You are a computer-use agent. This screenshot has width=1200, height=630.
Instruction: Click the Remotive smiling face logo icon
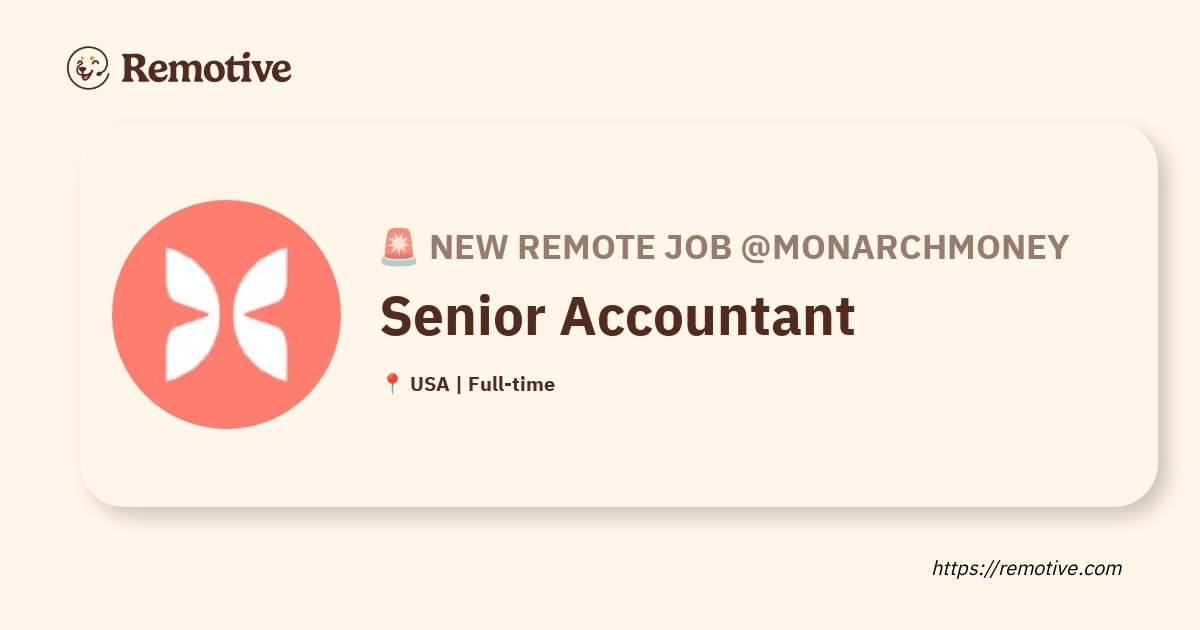point(88,68)
